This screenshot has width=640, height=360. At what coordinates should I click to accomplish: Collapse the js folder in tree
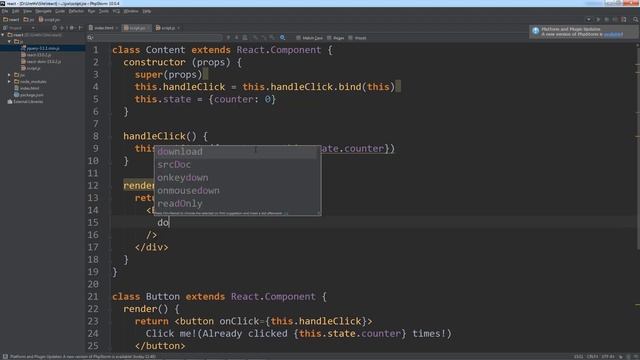[9, 41]
